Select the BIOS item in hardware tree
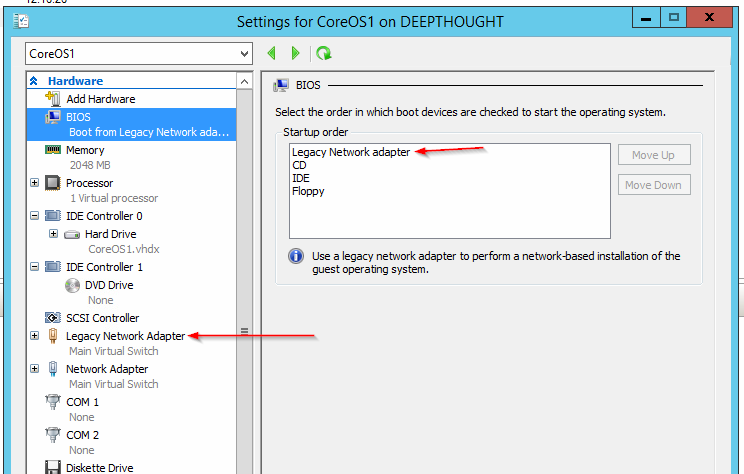Image resolution: width=744 pixels, height=474 pixels. (x=78, y=117)
